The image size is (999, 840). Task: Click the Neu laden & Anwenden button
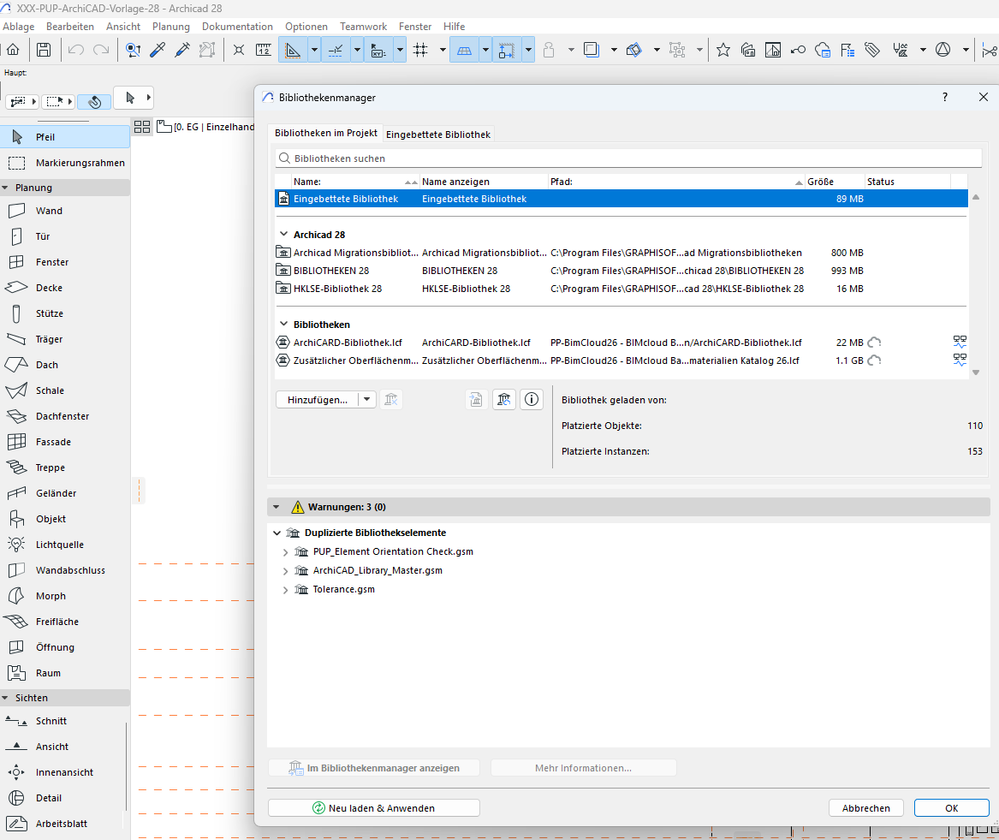point(374,808)
